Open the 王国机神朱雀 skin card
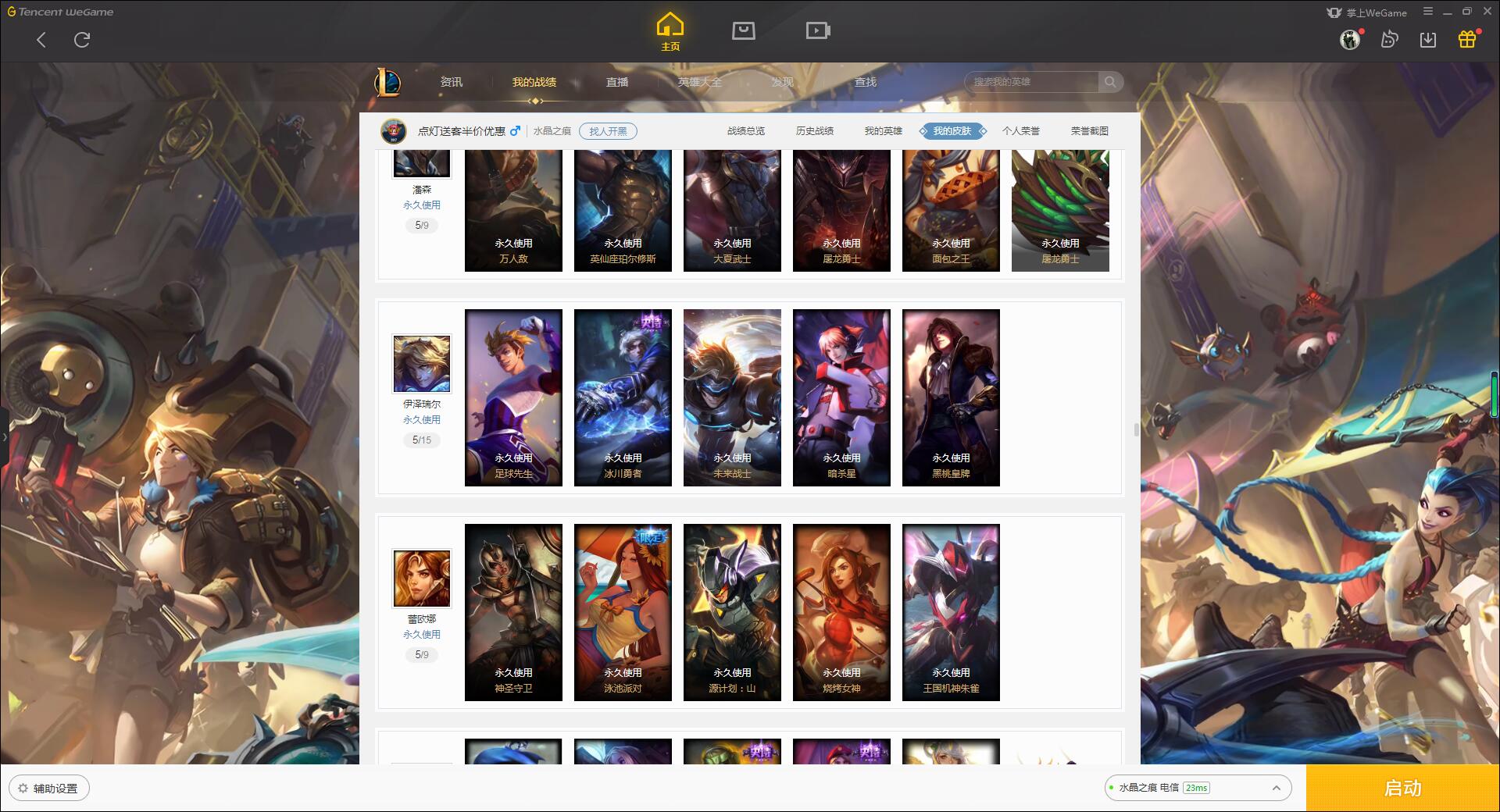The width and height of the screenshot is (1500, 812). coord(951,612)
